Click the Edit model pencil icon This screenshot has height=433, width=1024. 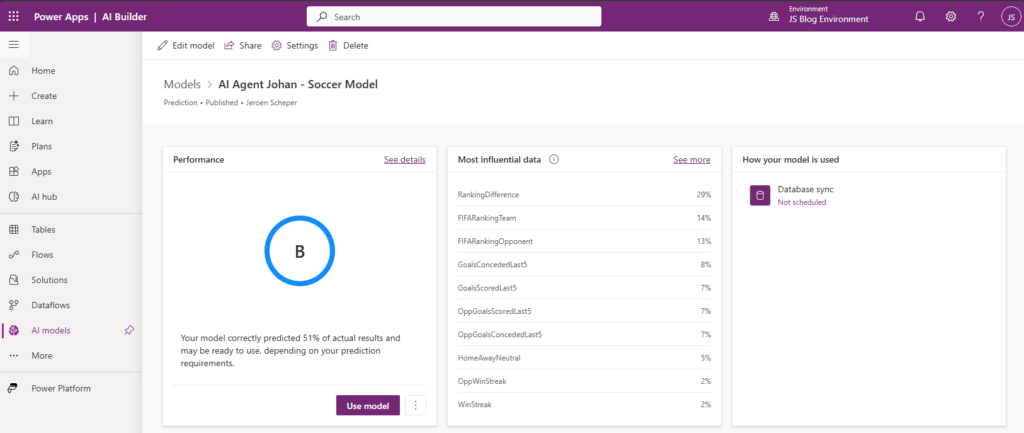[163, 46]
